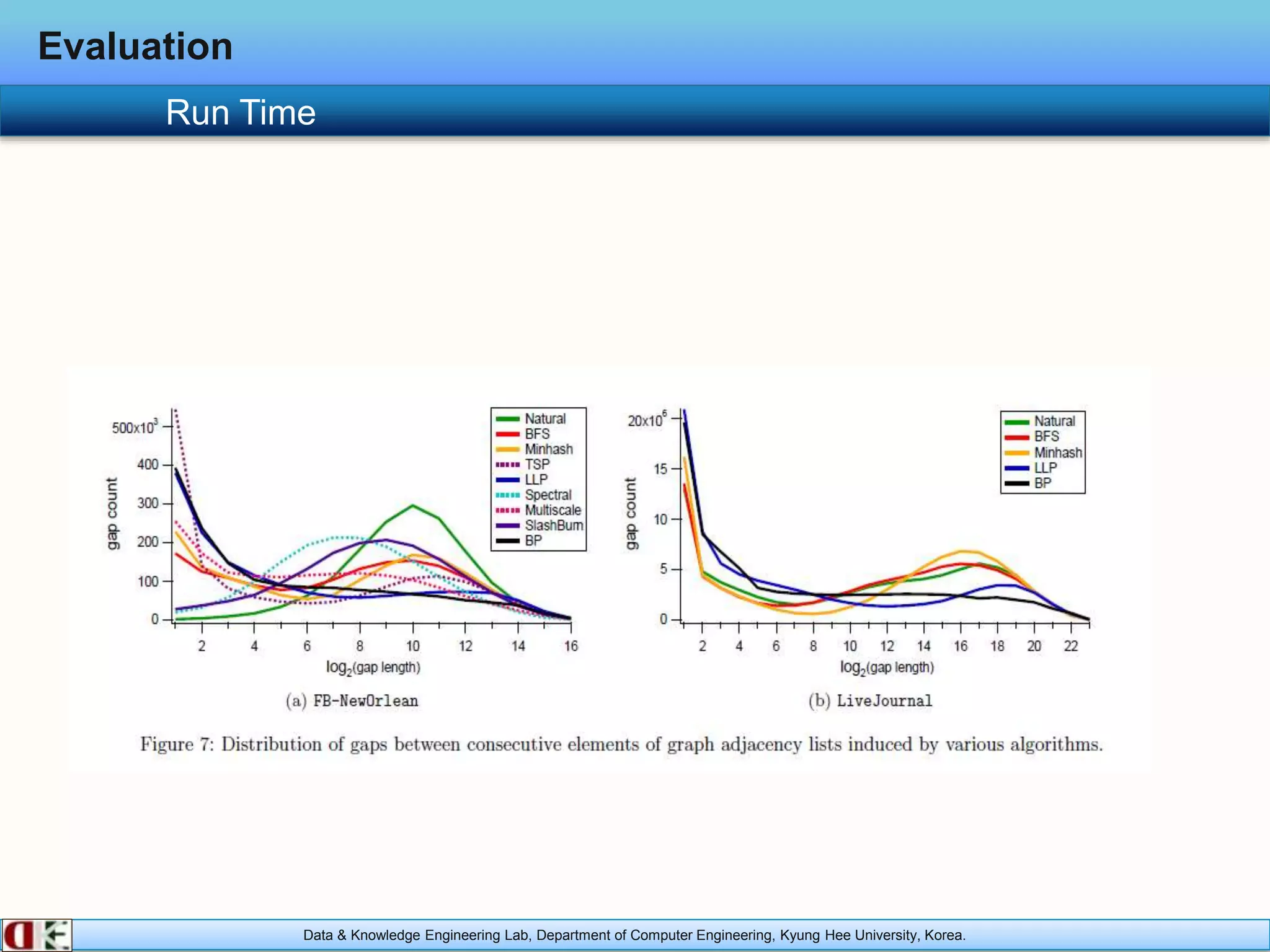Click the 500x10³ y-axis label
The height and width of the screenshot is (952, 1270).
point(135,426)
